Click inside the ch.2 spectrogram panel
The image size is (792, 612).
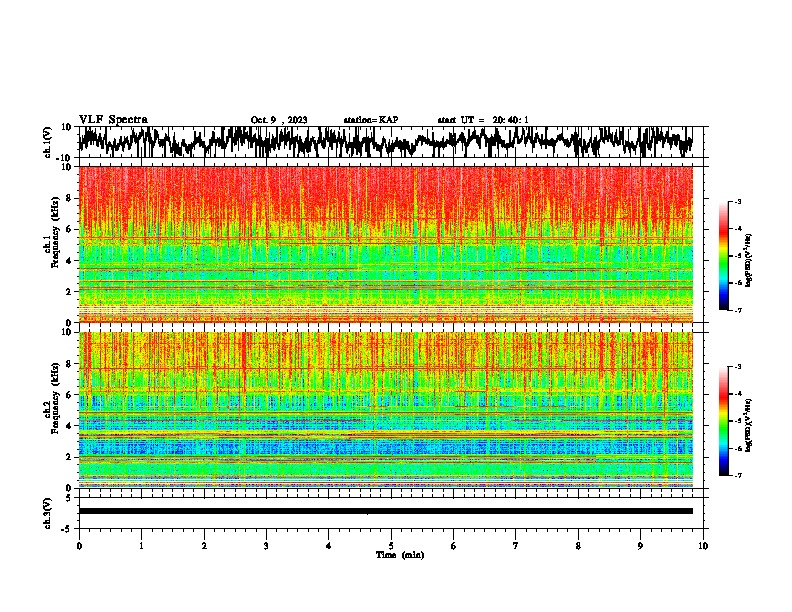[386, 410]
